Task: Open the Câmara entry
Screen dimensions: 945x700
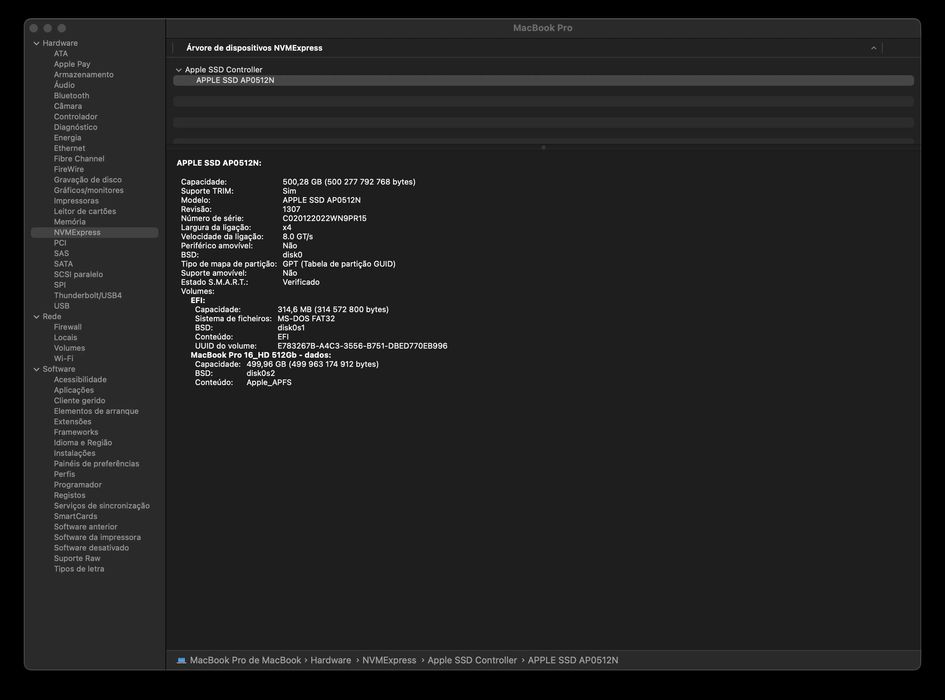Action: pos(68,106)
